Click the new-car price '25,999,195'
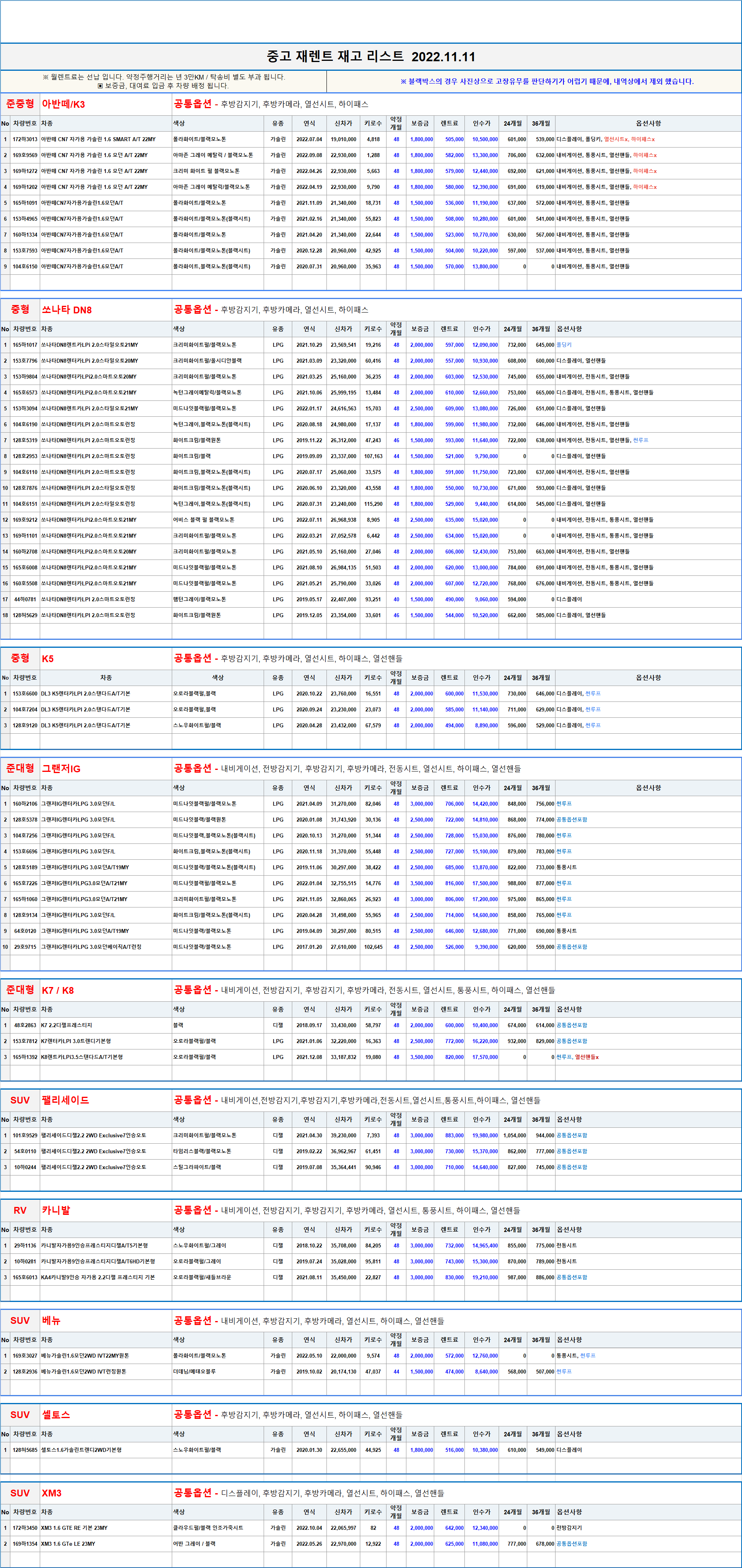742x1568 pixels. 343,392
